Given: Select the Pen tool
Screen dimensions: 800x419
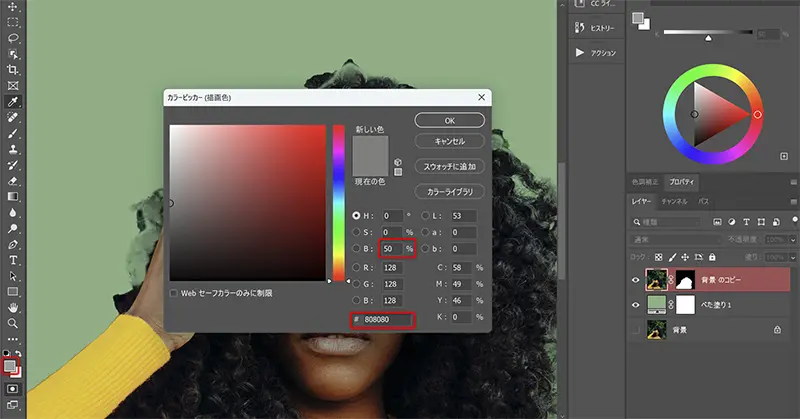Looking at the screenshot, I should (x=13, y=244).
